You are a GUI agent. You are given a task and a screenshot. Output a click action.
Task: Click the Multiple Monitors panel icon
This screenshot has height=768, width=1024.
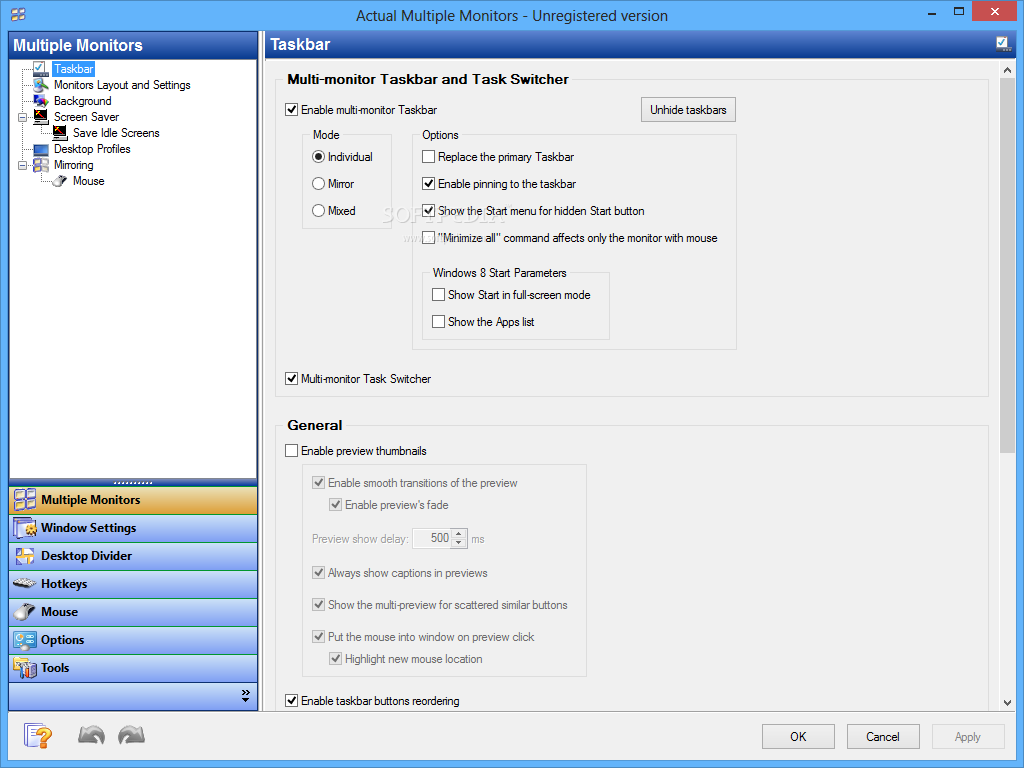25,500
